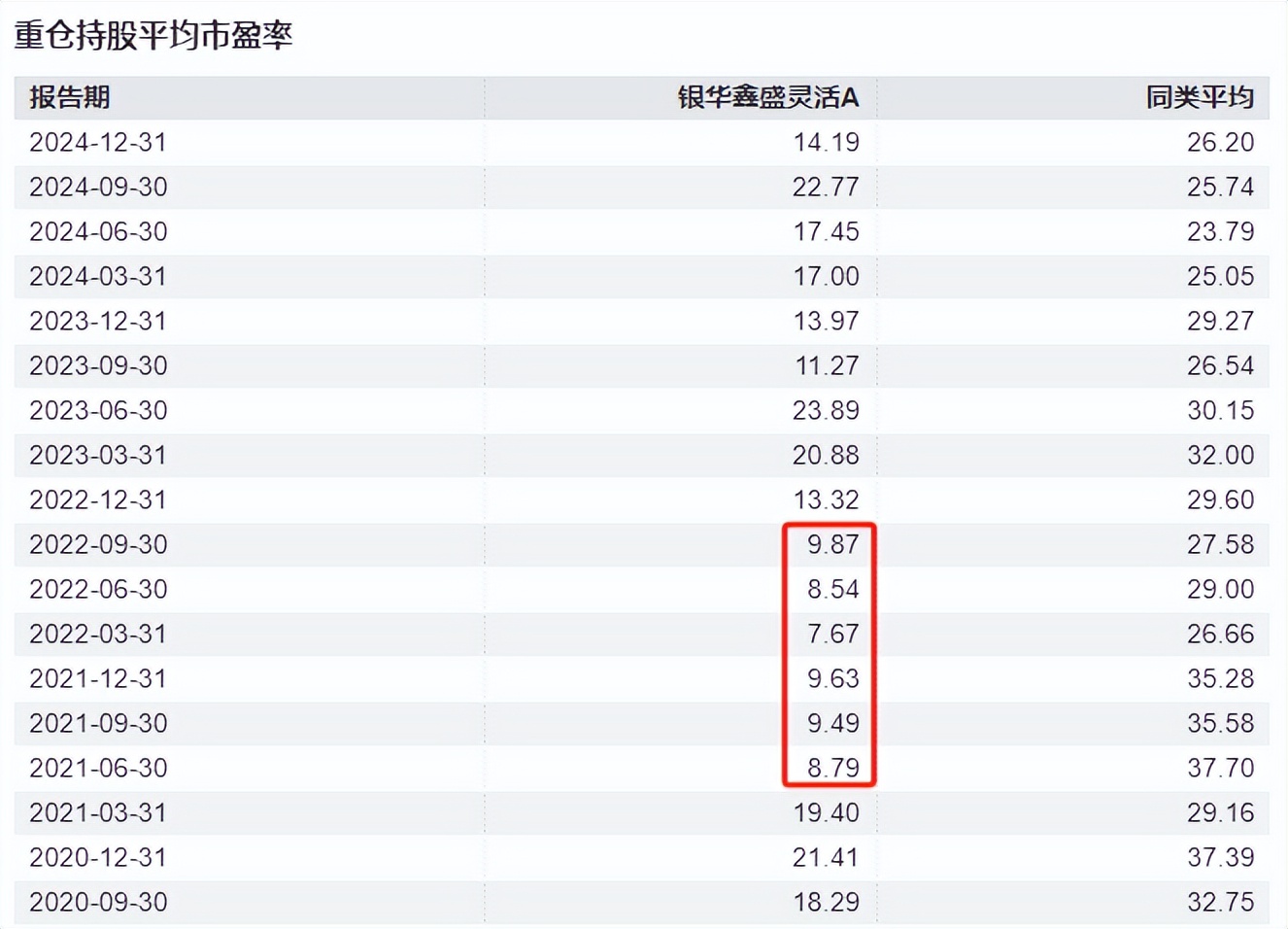1288x929 pixels.
Task: Select the date 2022-12-31
Action: [x=98, y=499]
